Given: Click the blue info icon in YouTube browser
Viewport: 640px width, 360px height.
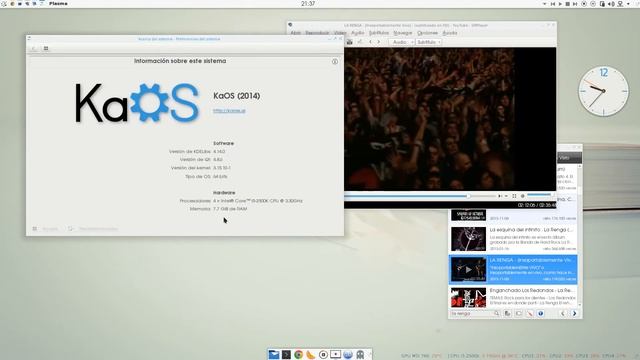Looking at the screenshot, I should pyautogui.click(x=540, y=313).
